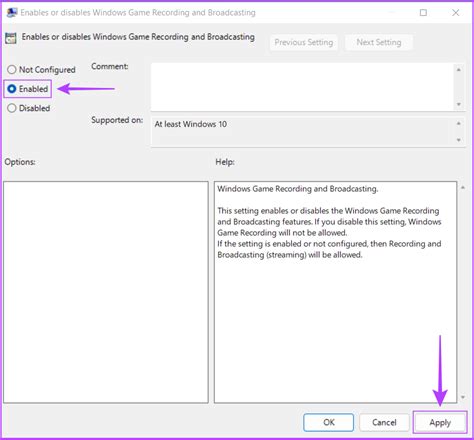
Task: Click the 'Supported on:' label
Action: [117, 120]
